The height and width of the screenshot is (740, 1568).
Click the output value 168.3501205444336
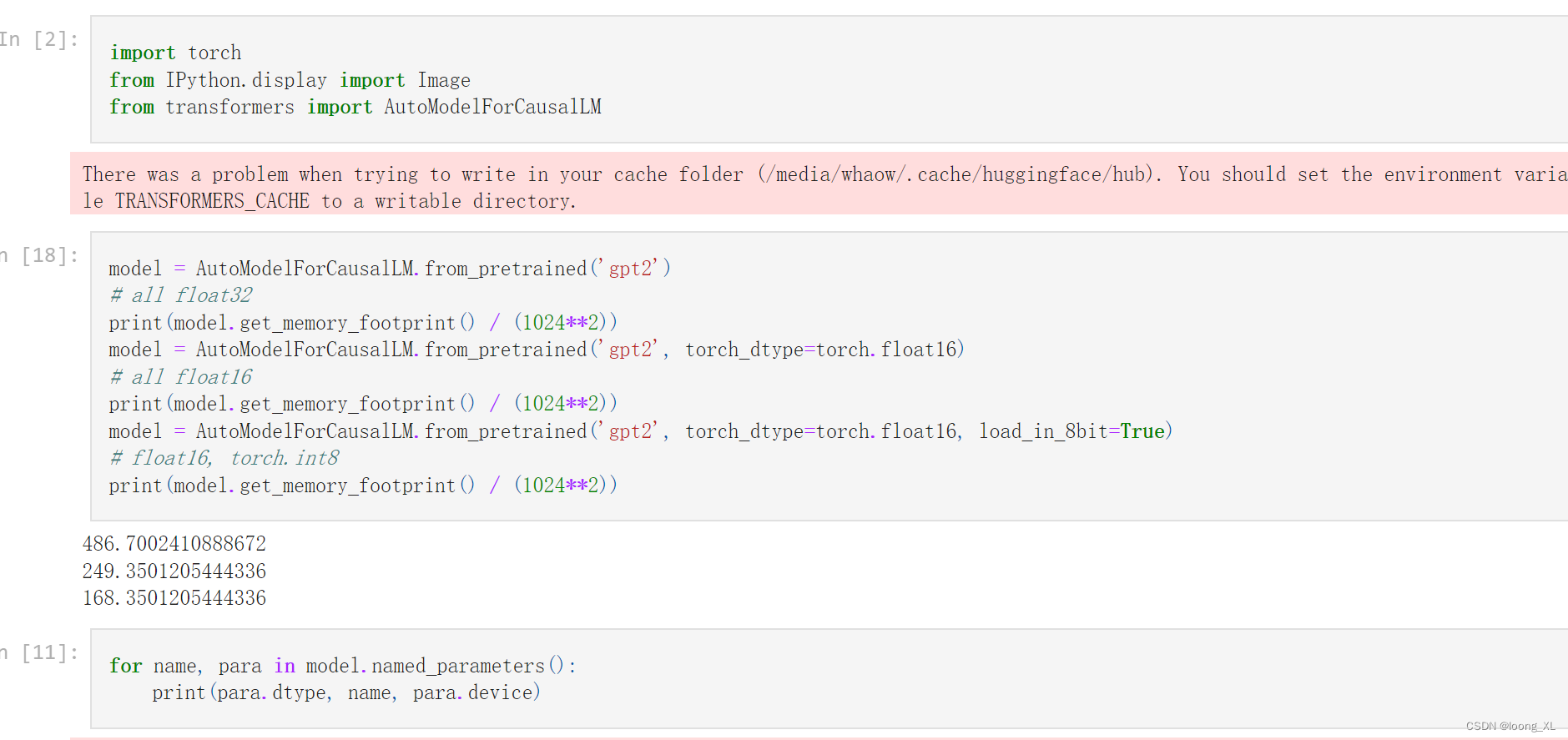pyautogui.click(x=174, y=598)
